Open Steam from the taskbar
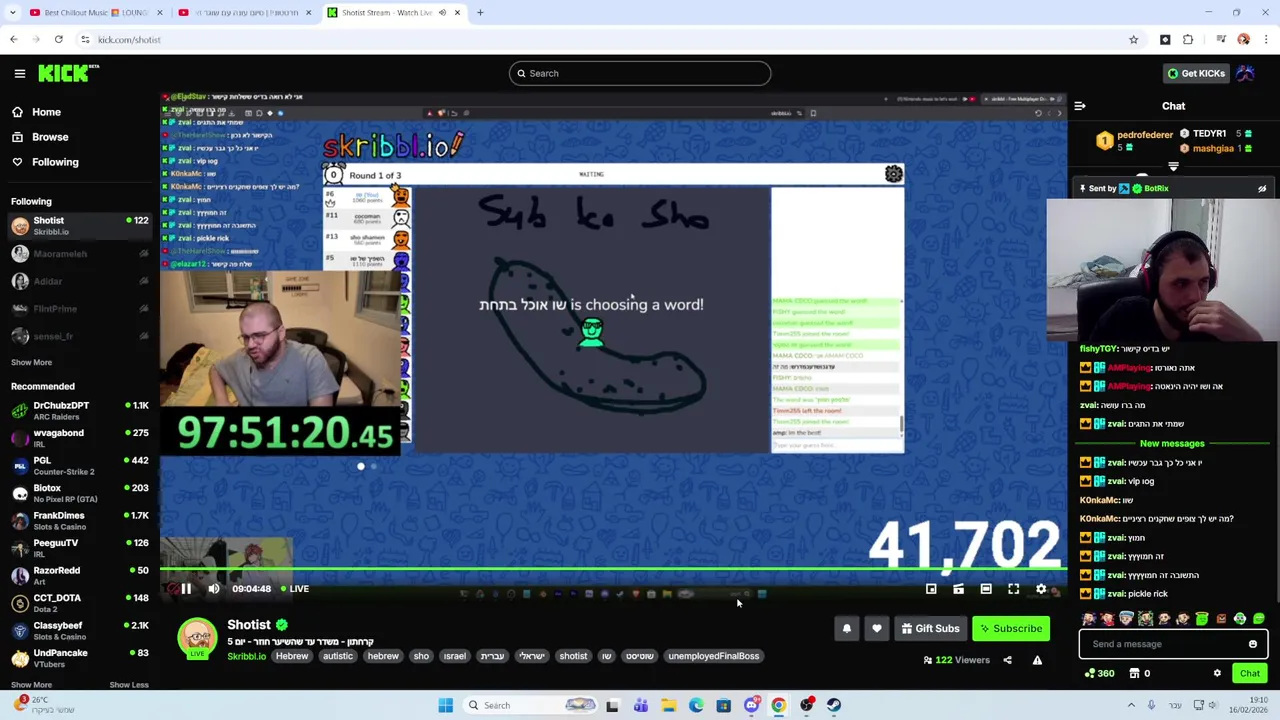 pos(834,705)
